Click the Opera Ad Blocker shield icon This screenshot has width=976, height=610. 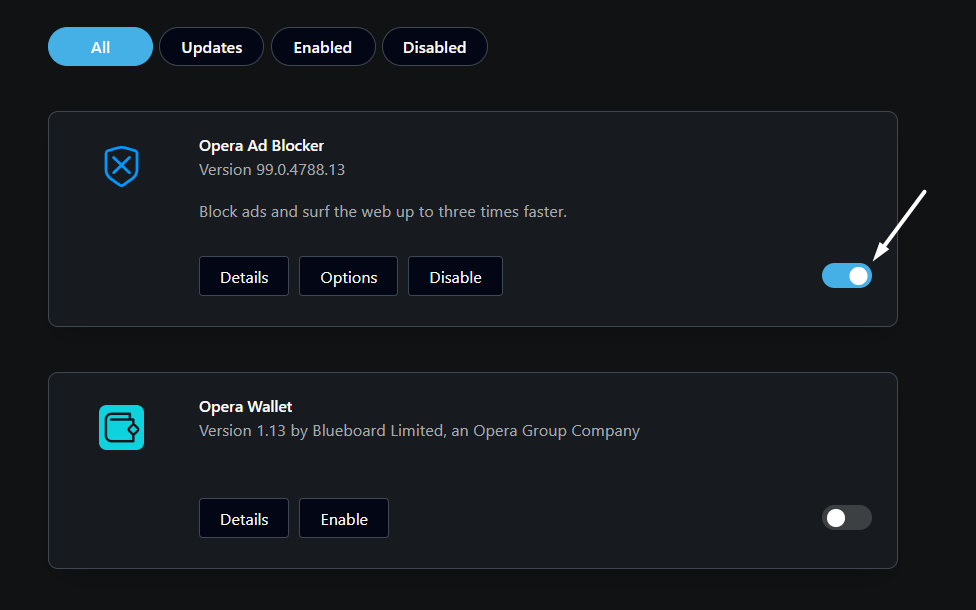[x=121, y=166]
